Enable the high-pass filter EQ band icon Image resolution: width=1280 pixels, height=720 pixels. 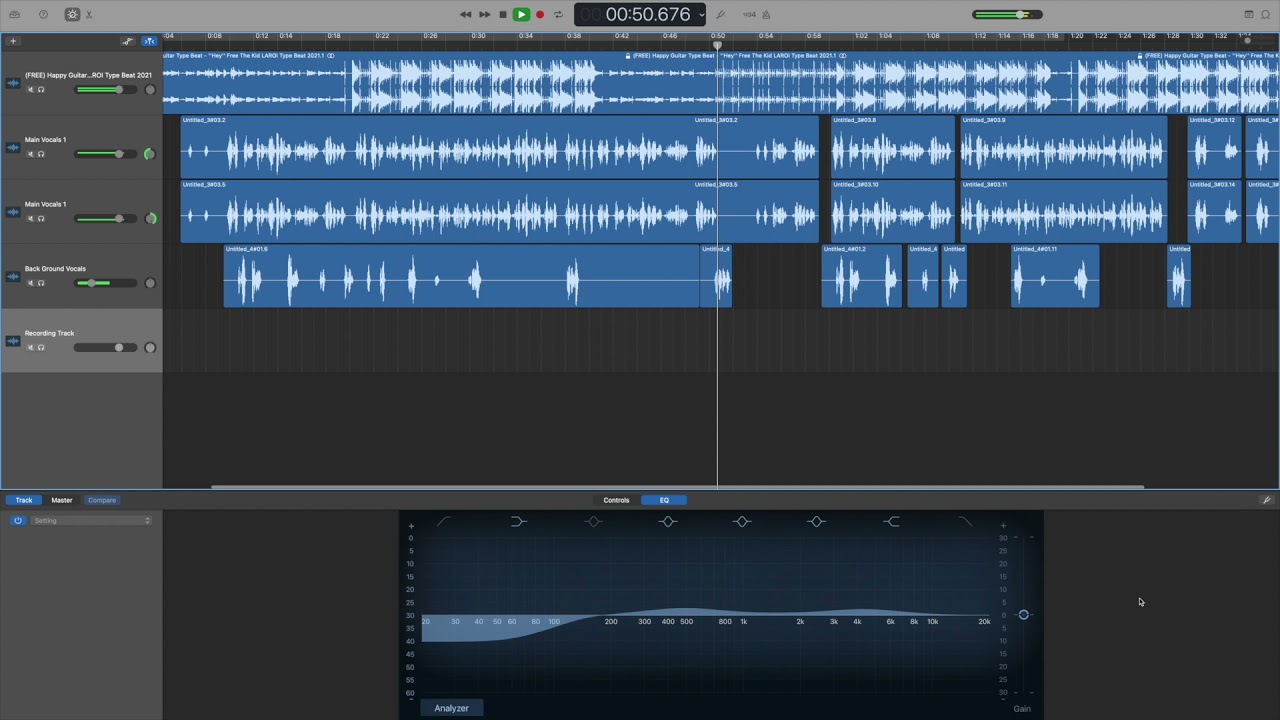pos(444,521)
